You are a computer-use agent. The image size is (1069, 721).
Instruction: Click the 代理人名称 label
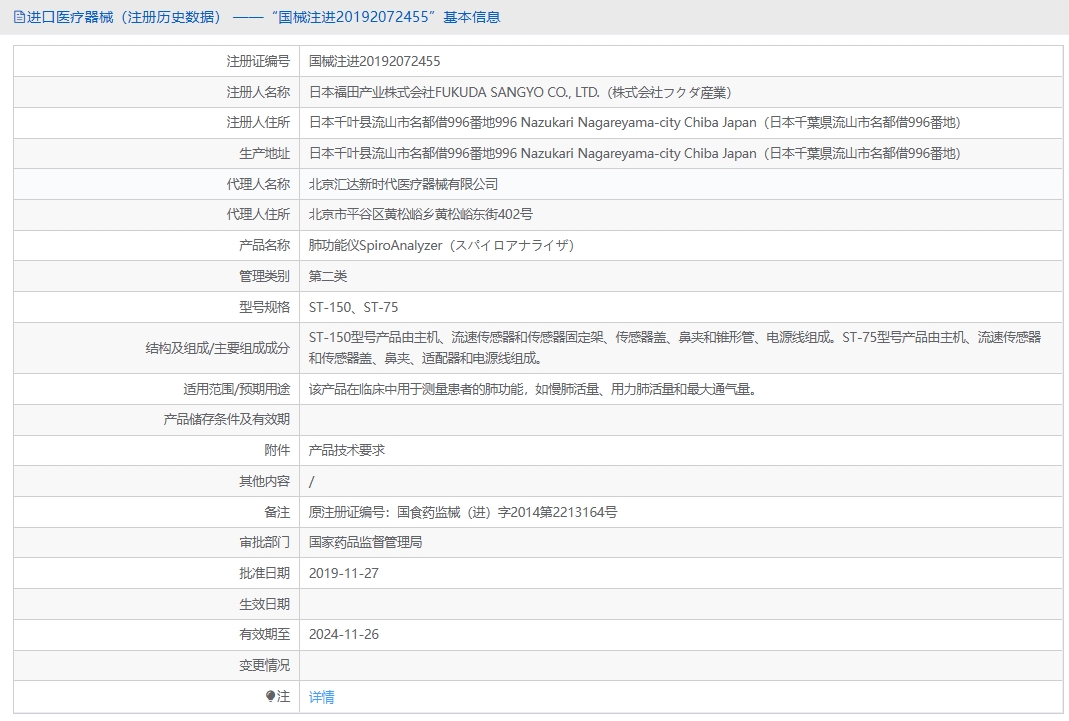click(258, 184)
